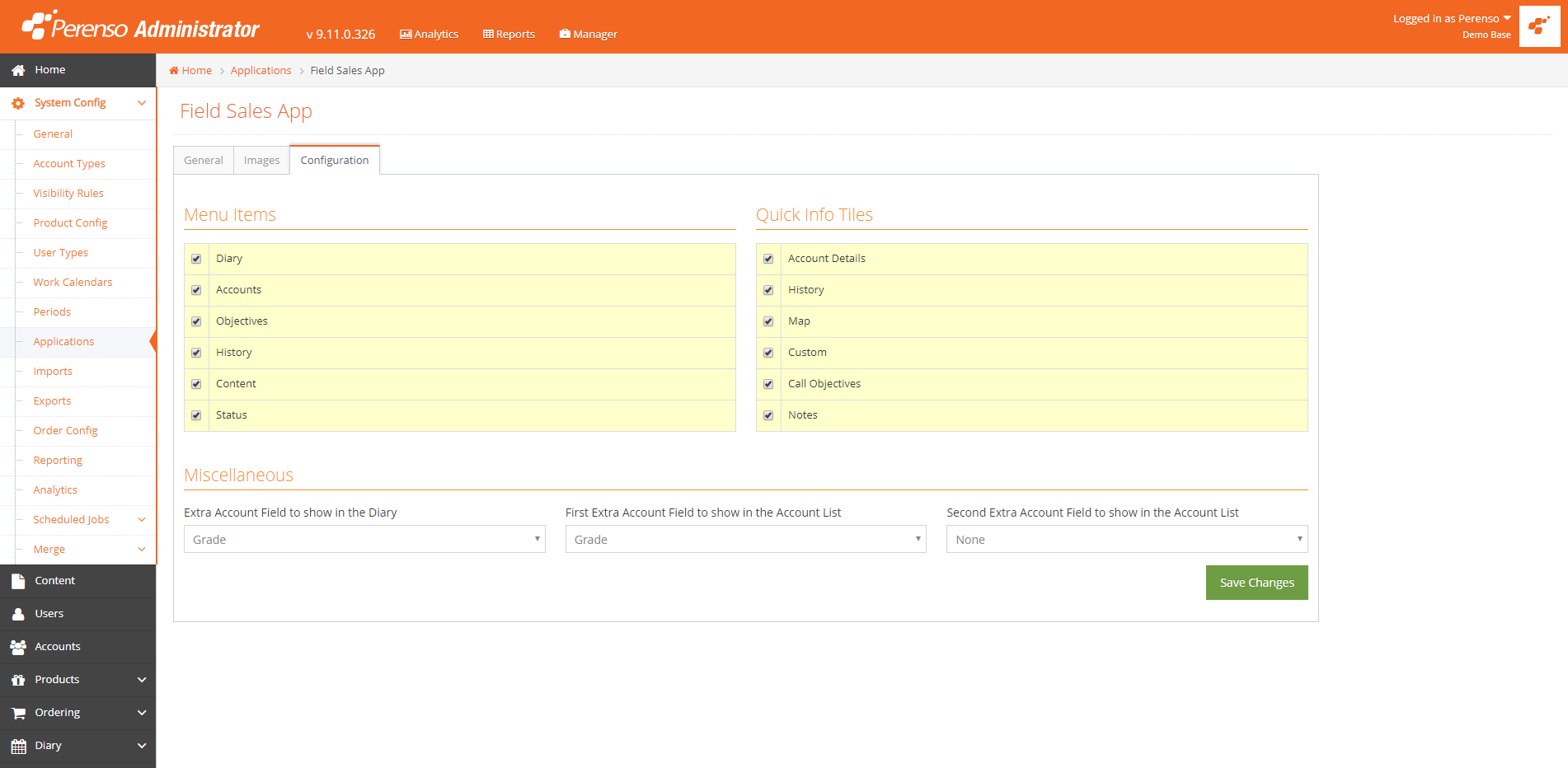The height and width of the screenshot is (768, 1568).
Task: Go to Applications breadcrumb link
Action: tap(261, 70)
